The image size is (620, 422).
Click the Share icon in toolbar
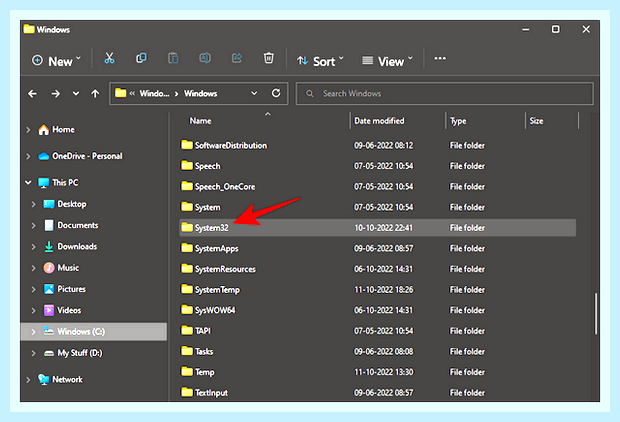coord(236,59)
